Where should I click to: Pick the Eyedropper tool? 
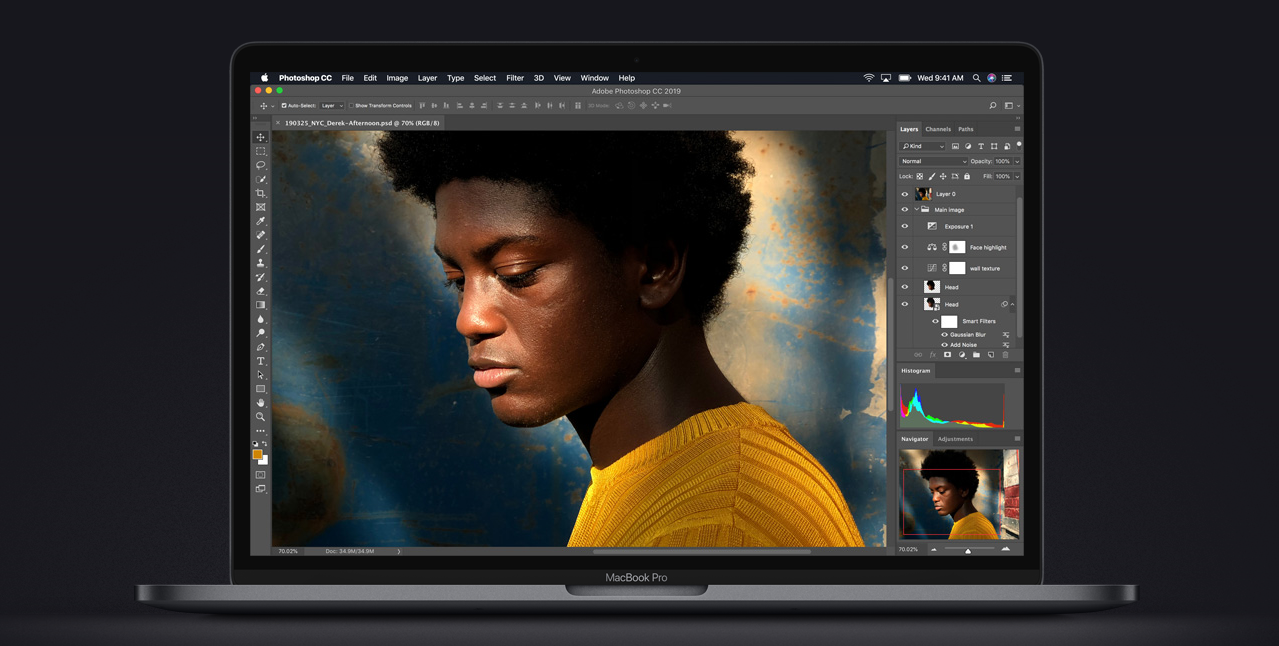point(261,221)
